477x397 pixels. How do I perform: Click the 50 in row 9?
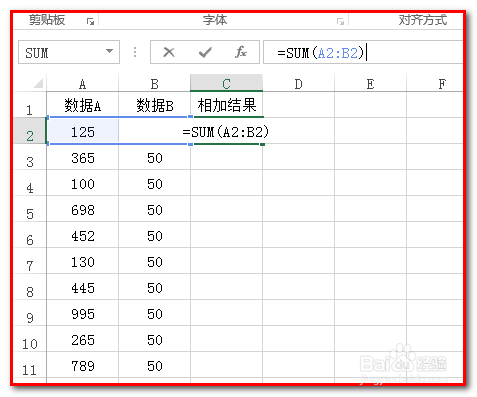coord(154,313)
